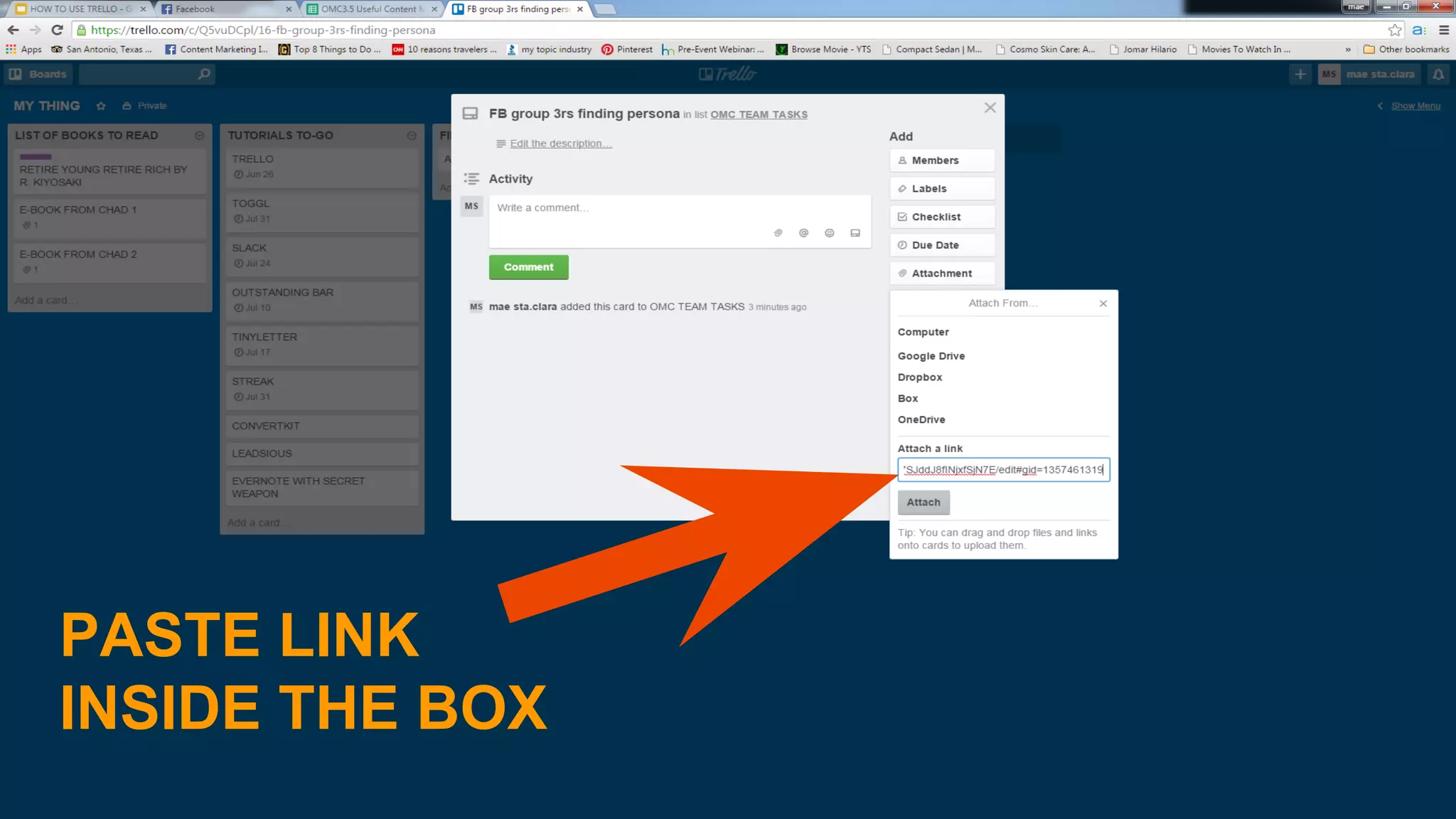This screenshot has width=1456, height=819.
Task: Choose Computer as attach source
Action: 923,332
